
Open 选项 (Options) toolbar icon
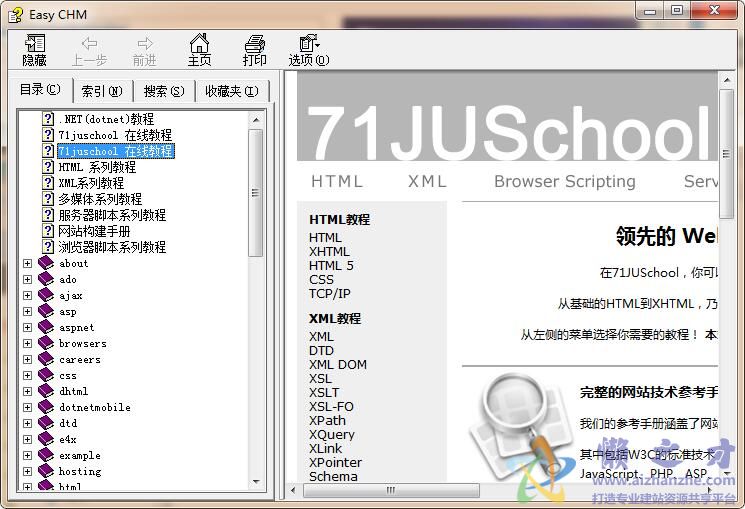[x=309, y=43]
